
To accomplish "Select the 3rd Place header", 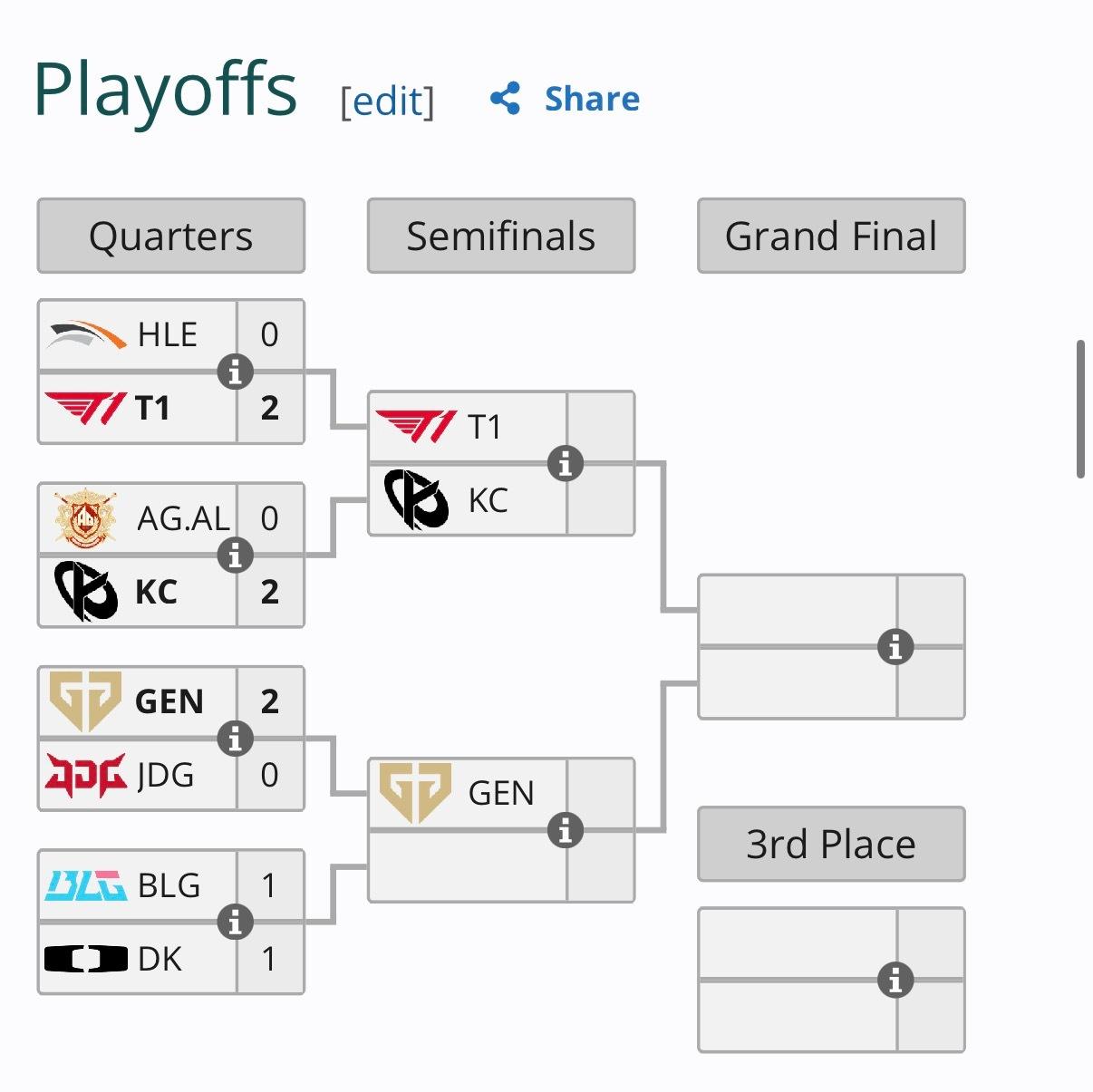I will [831, 844].
